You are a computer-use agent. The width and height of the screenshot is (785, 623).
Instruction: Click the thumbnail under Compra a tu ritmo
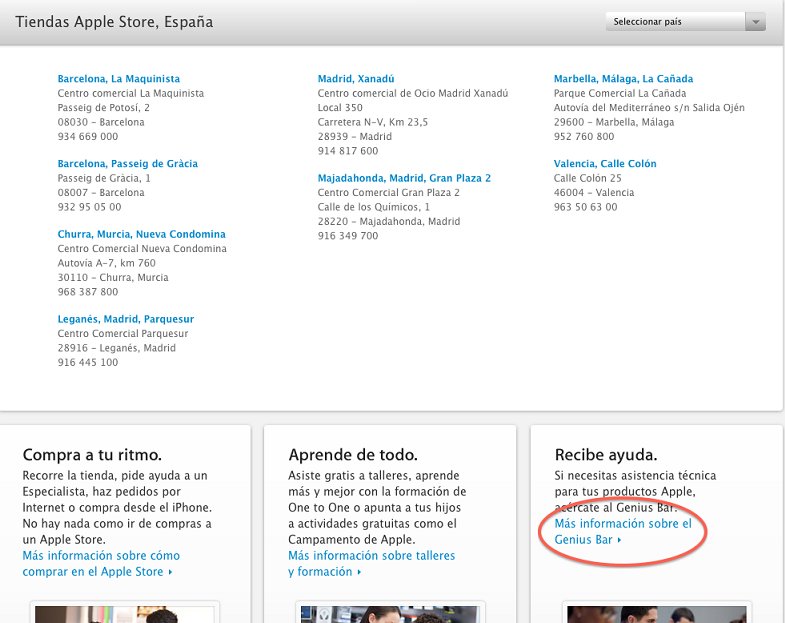tap(124, 613)
